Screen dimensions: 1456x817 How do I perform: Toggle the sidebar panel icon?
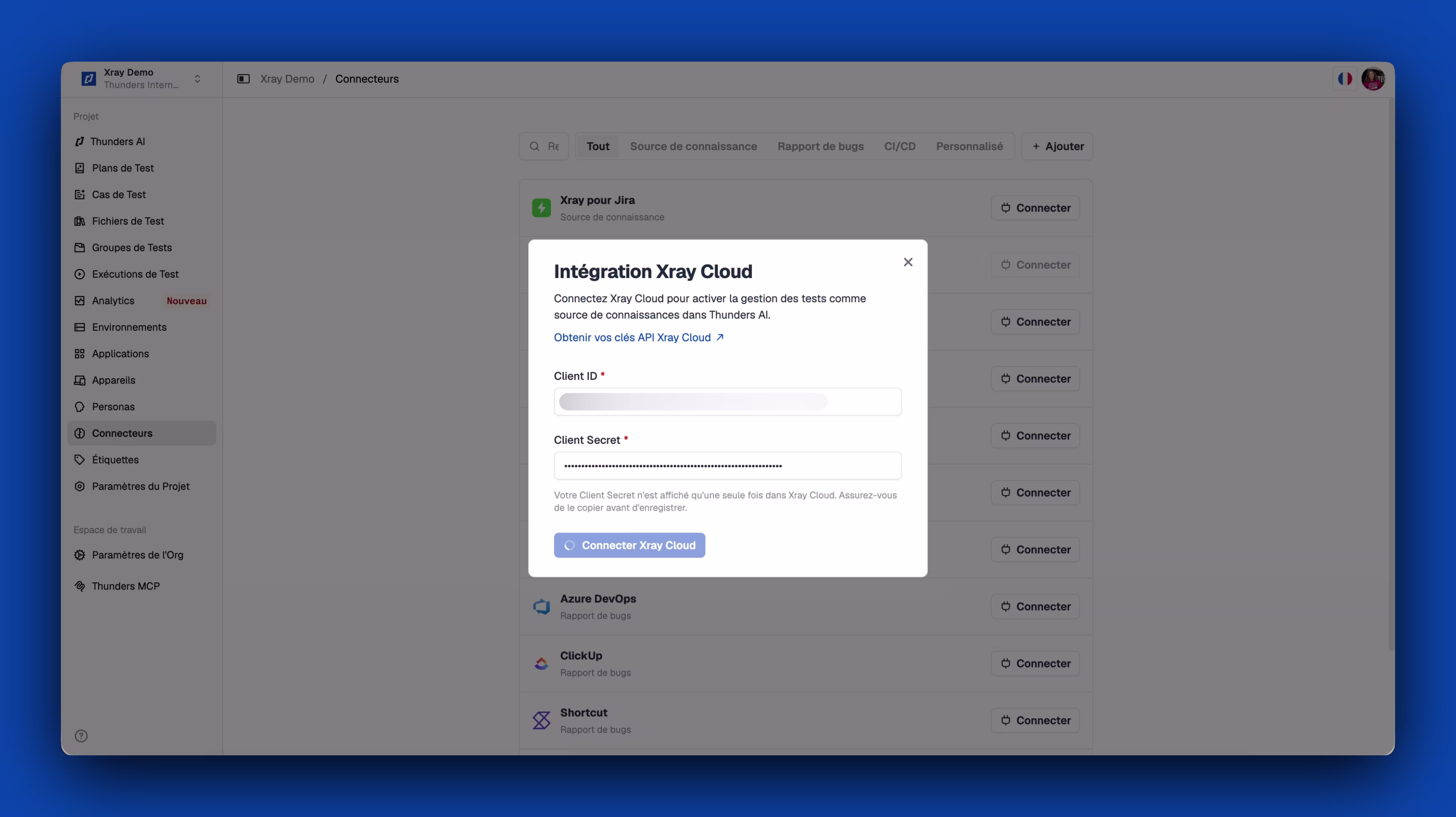(x=243, y=79)
